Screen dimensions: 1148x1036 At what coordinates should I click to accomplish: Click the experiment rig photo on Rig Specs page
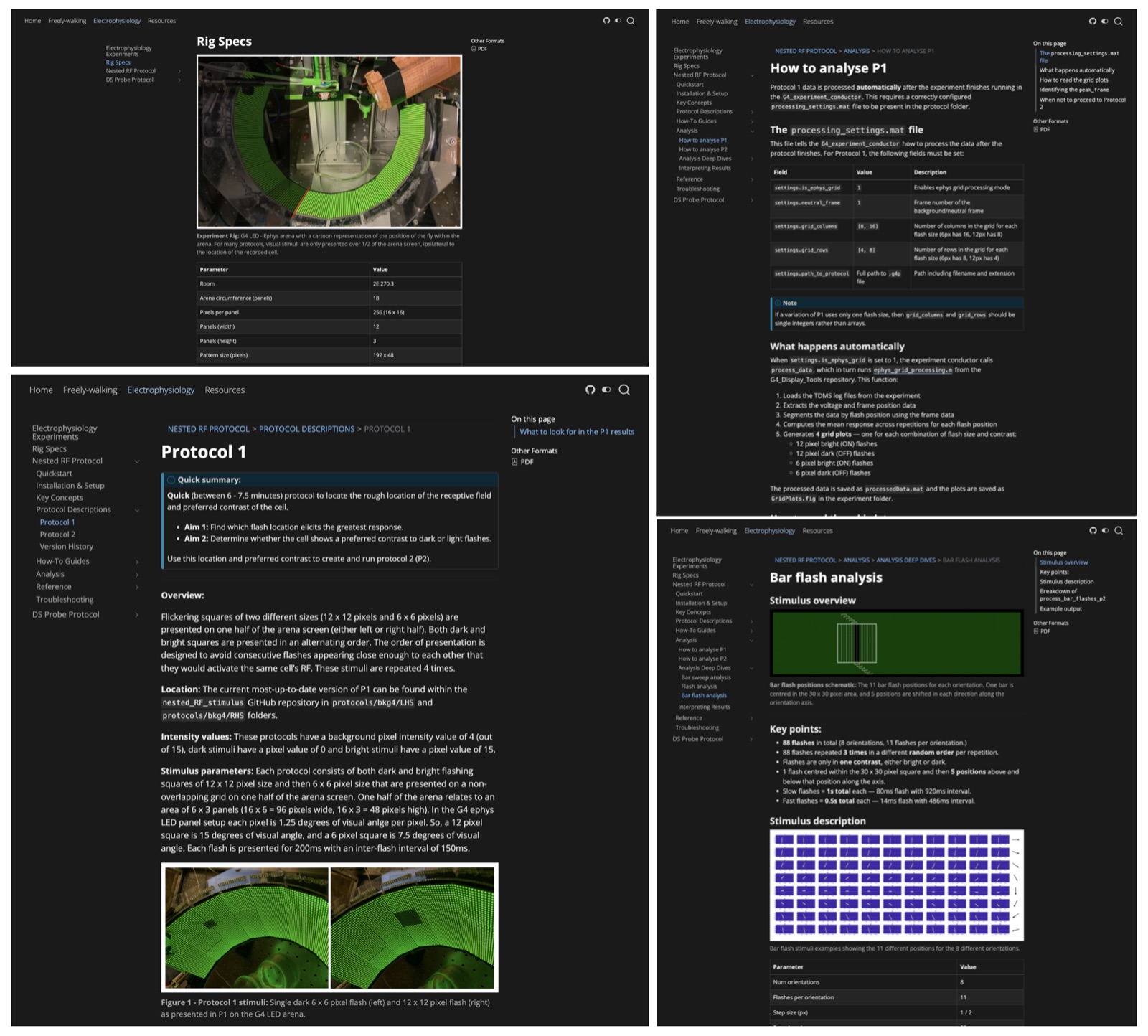(329, 141)
